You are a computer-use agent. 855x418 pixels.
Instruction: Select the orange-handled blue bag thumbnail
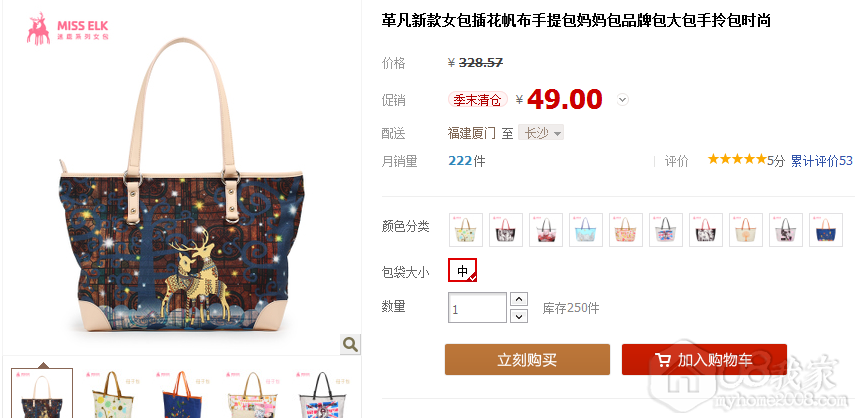[183, 393]
